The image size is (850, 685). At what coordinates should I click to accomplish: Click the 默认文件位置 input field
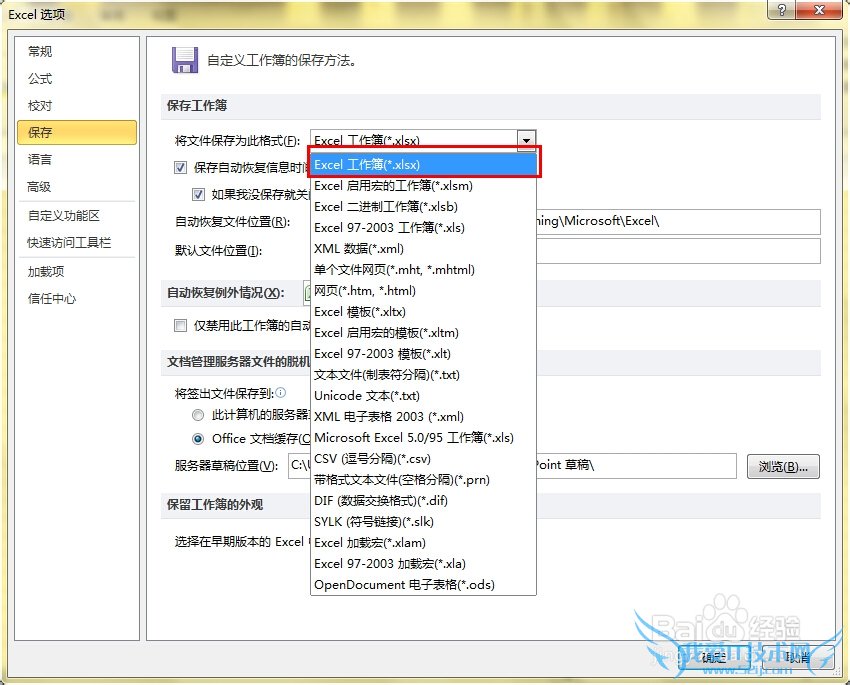click(x=678, y=250)
